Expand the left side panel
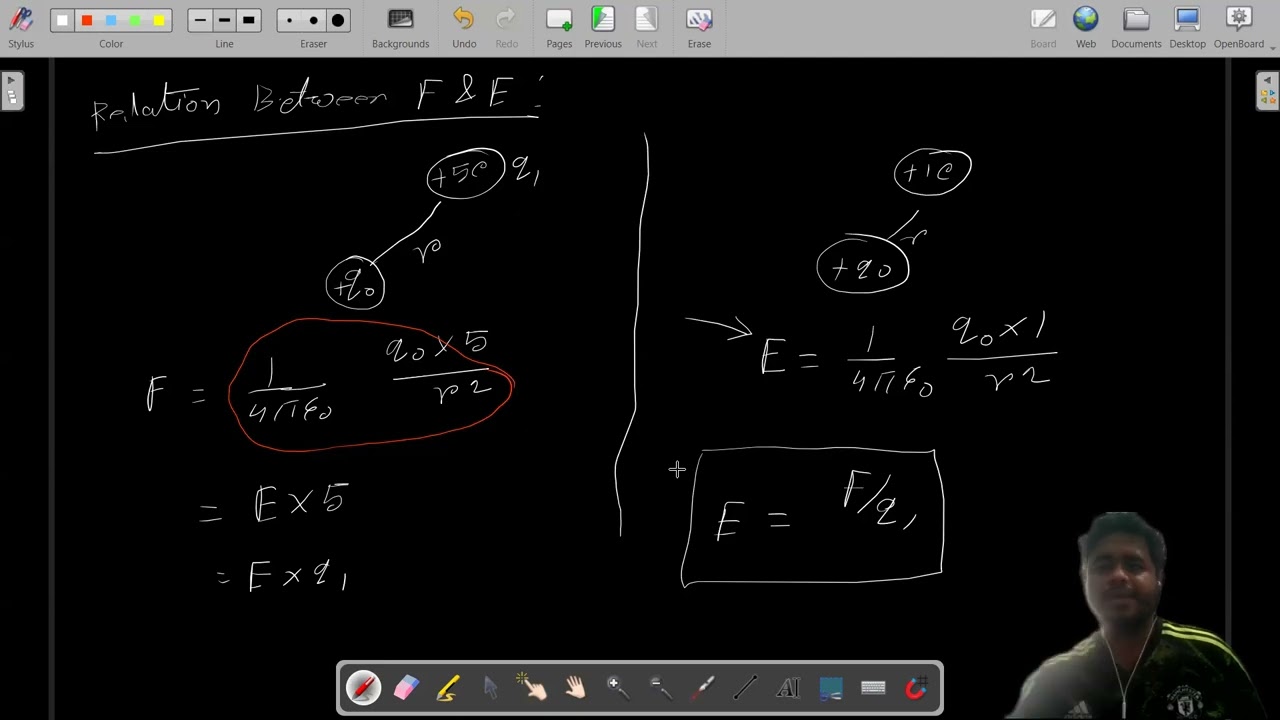The height and width of the screenshot is (720, 1280). coord(11,91)
